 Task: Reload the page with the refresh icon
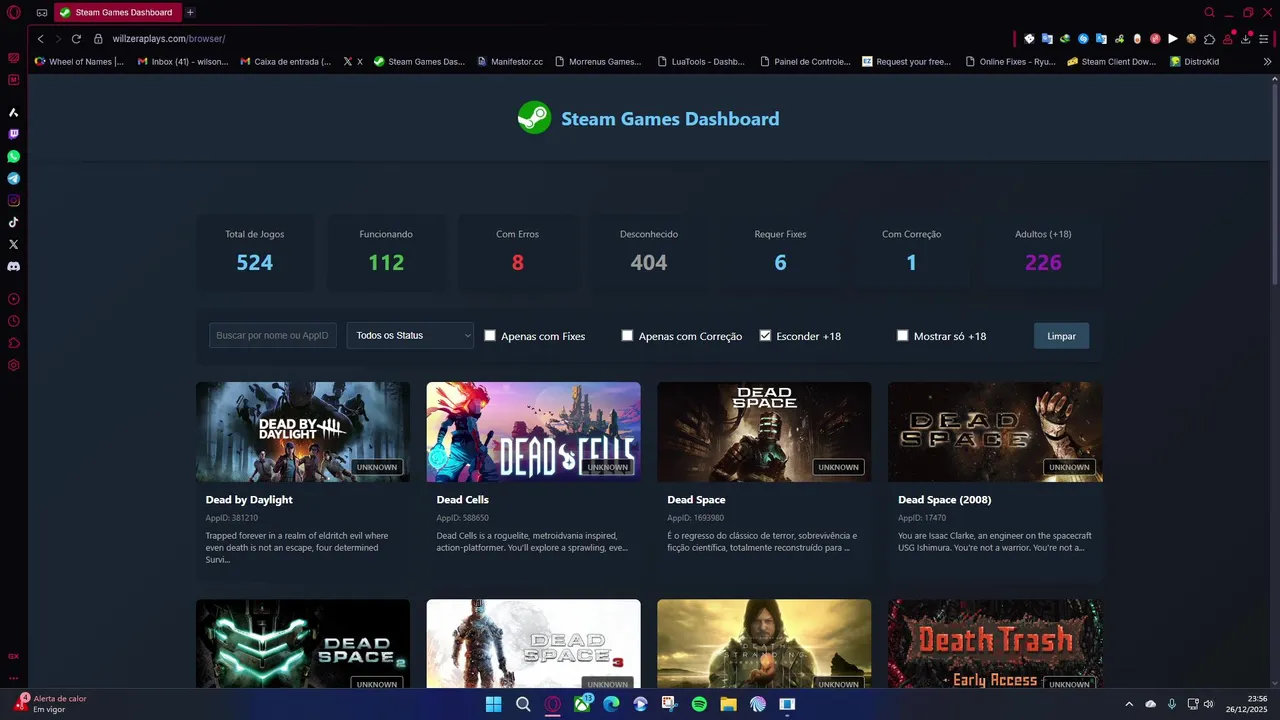76,39
